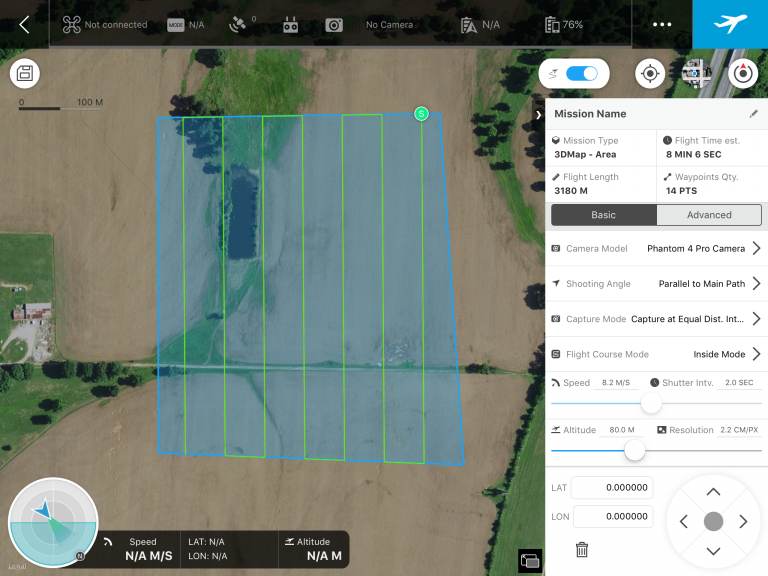Delete waypoint with trash icon

(582, 549)
